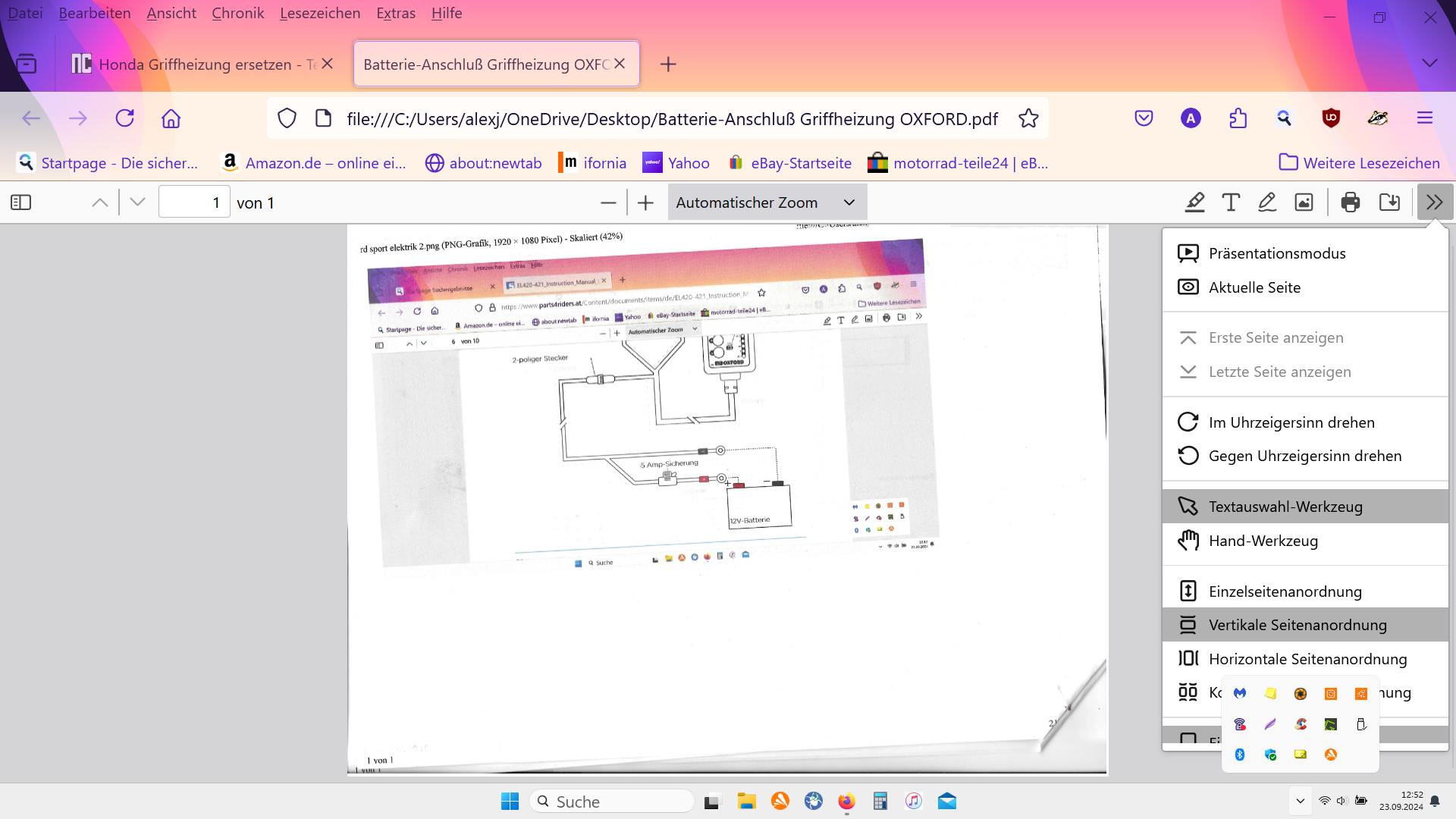Image resolution: width=1456 pixels, height=819 pixels.
Task: Open the Datei menu
Action: 25,13
